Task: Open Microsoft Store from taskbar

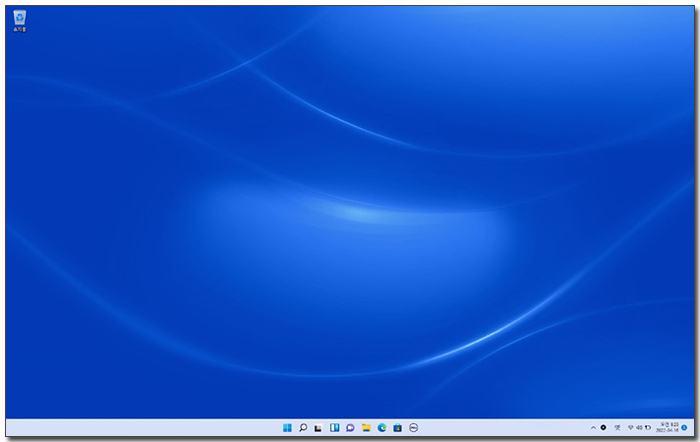Action: click(397, 428)
